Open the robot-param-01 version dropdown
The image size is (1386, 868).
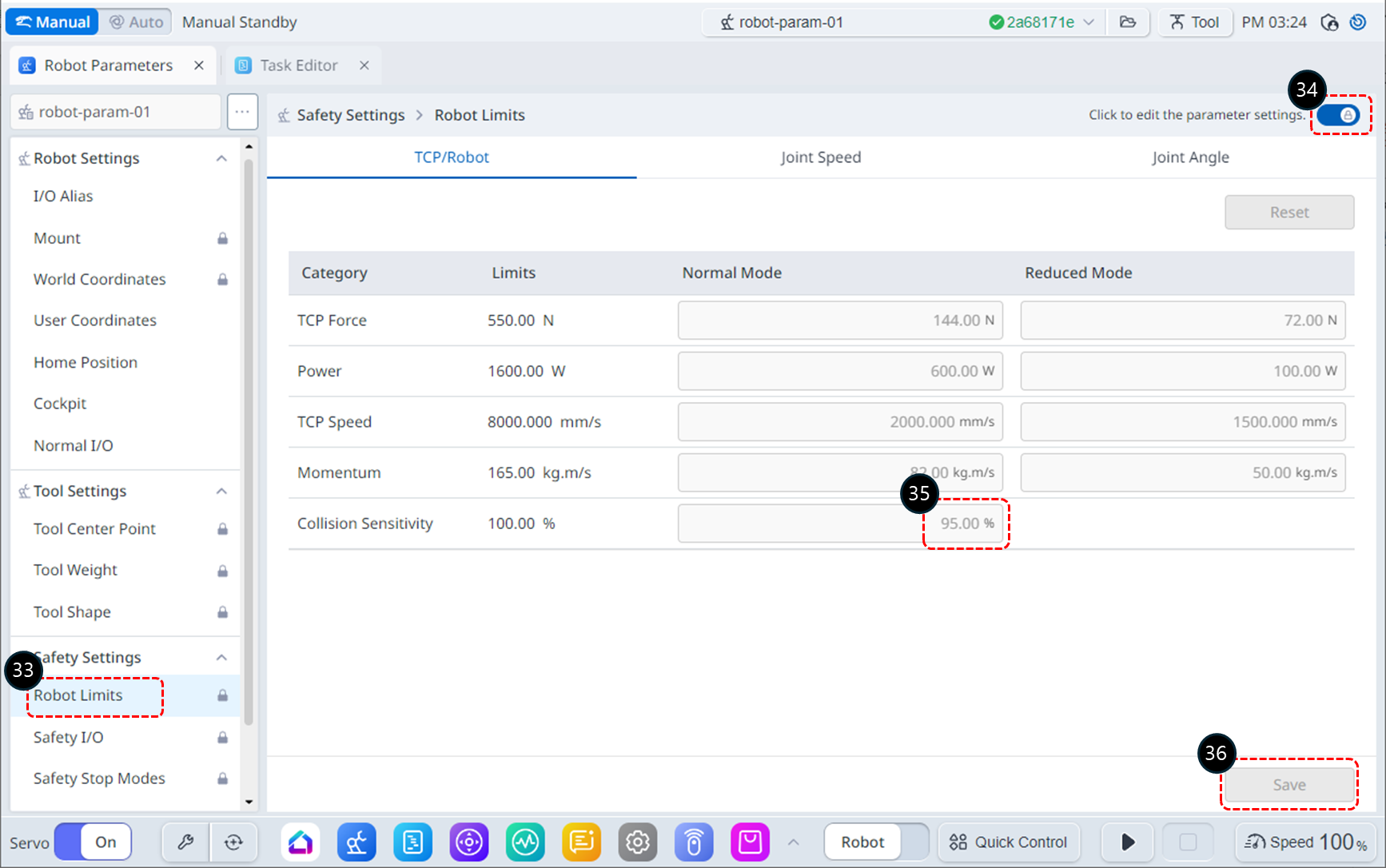1089,22
